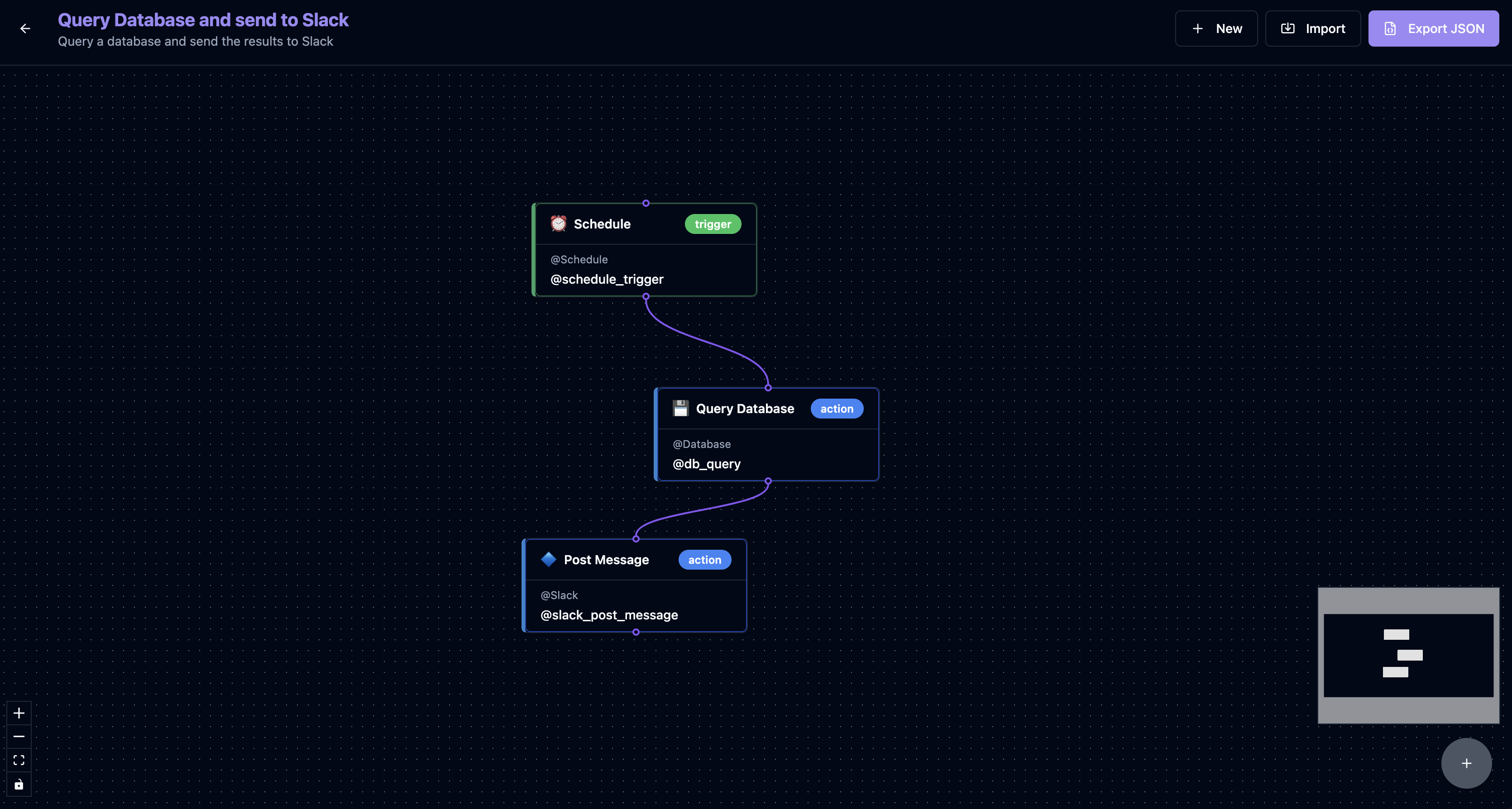Toggle the canvas lock icon

click(x=19, y=785)
